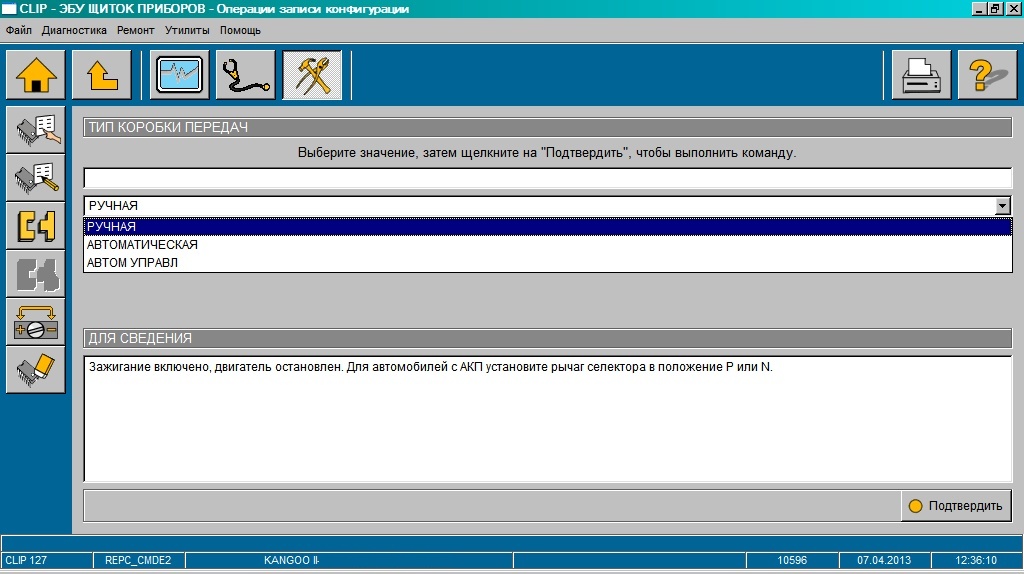Open the Ремонт menu
The image size is (1024, 574).
(x=135, y=30)
